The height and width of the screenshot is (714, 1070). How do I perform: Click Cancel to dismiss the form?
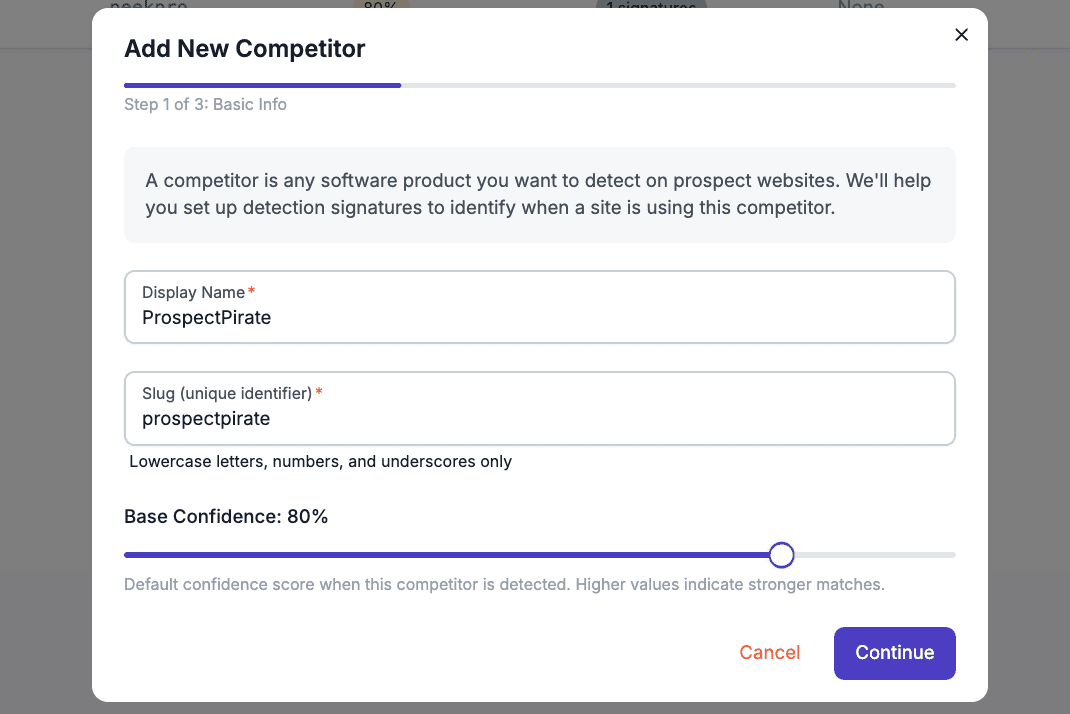click(x=769, y=652)
